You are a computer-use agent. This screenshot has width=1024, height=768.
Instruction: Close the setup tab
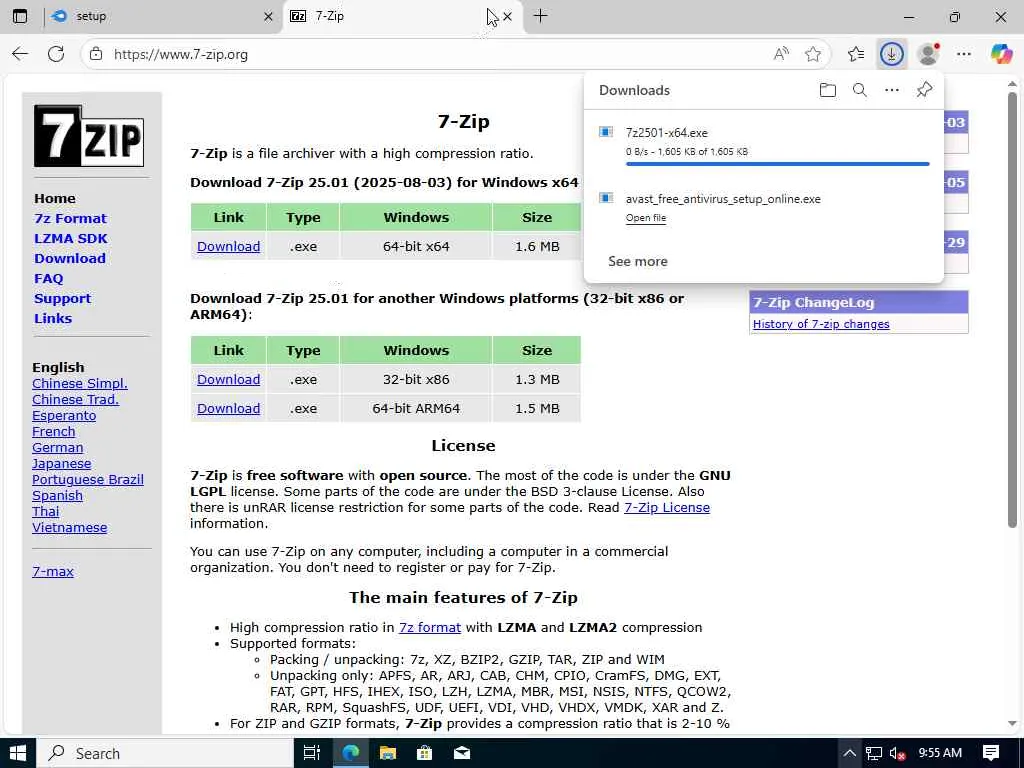coord(268,16)
